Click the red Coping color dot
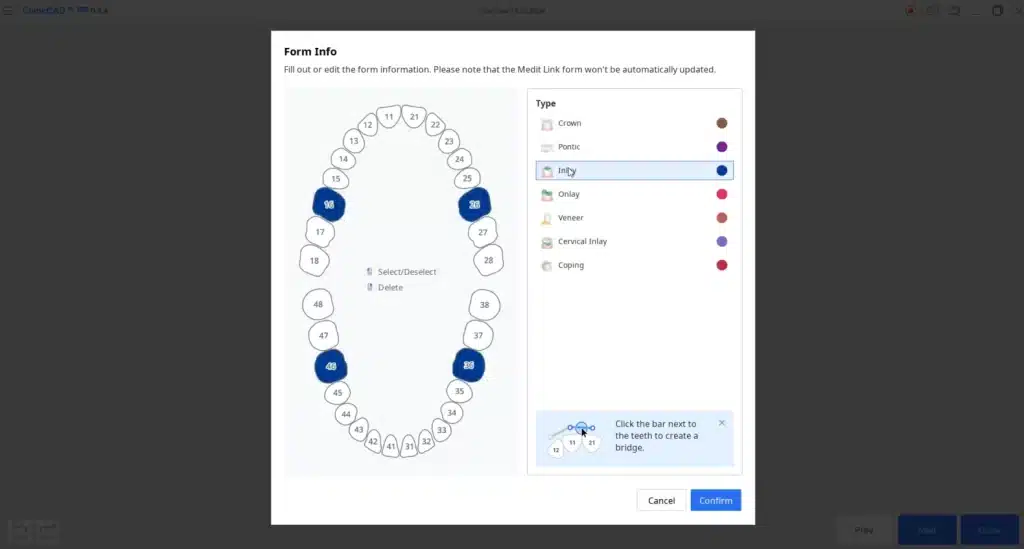 coord(722,265)
